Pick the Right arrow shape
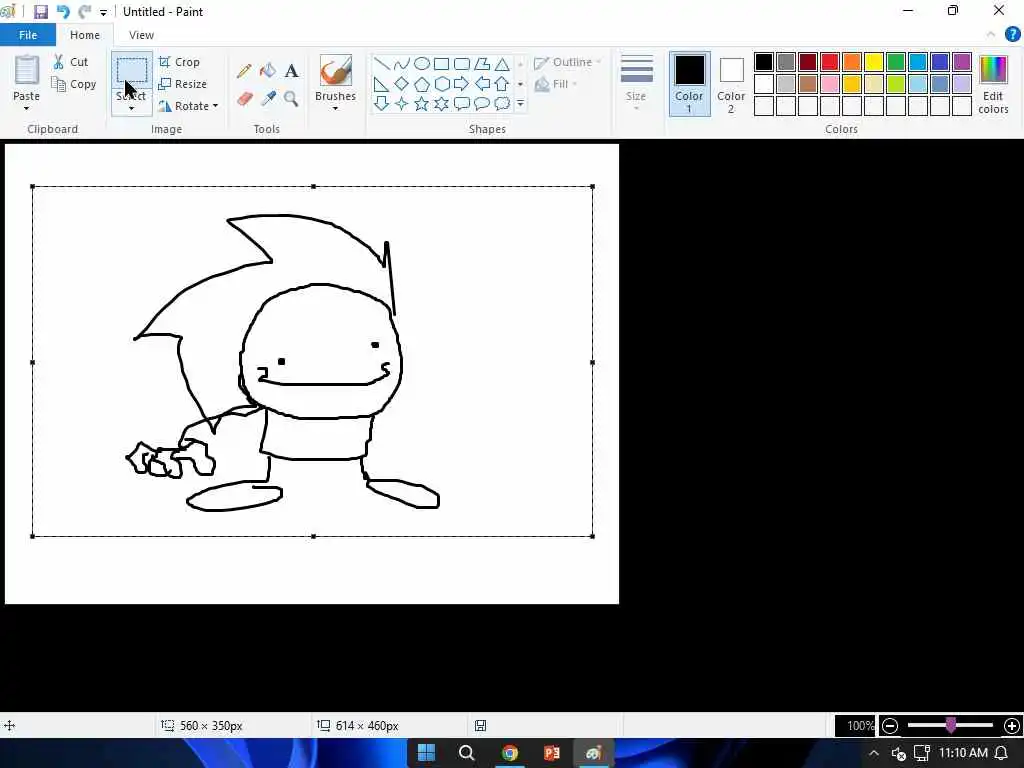This screenshot has width=1024, height=768. click(462, 84)
